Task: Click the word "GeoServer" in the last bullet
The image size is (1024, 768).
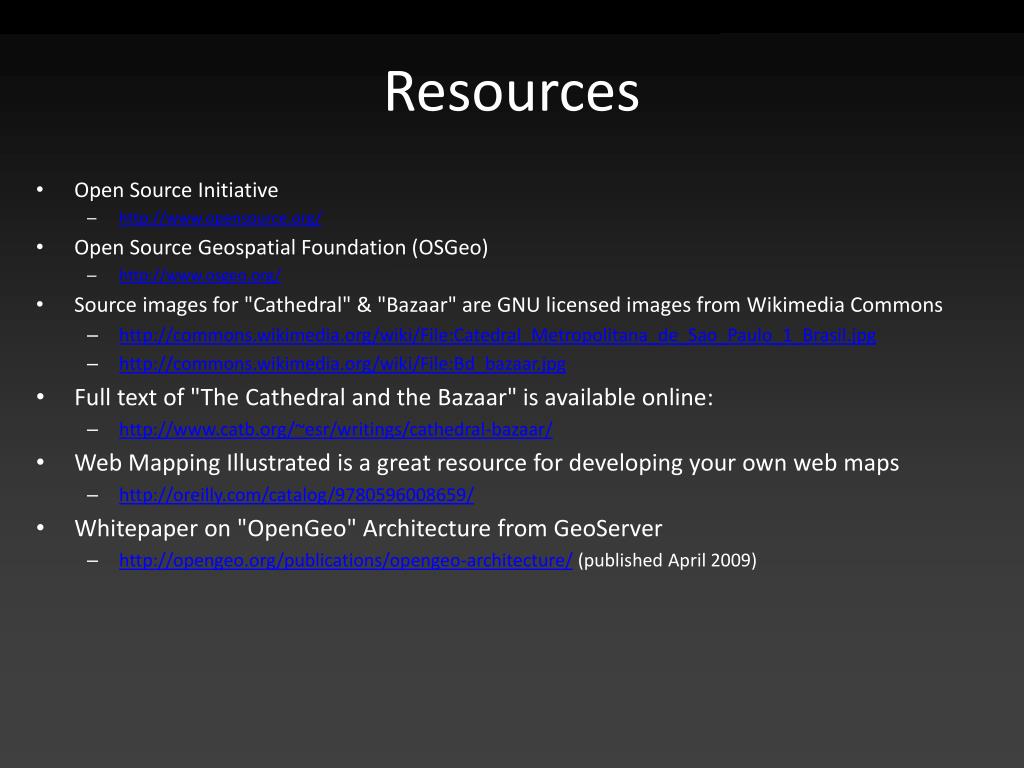Action: coord(608,528)
